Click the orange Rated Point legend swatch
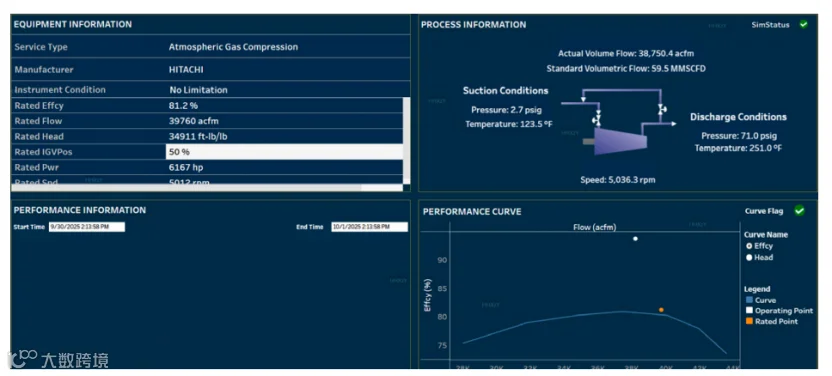Image resolution: width=832 pixels, height=376 pixels. [x=749, y=321]
